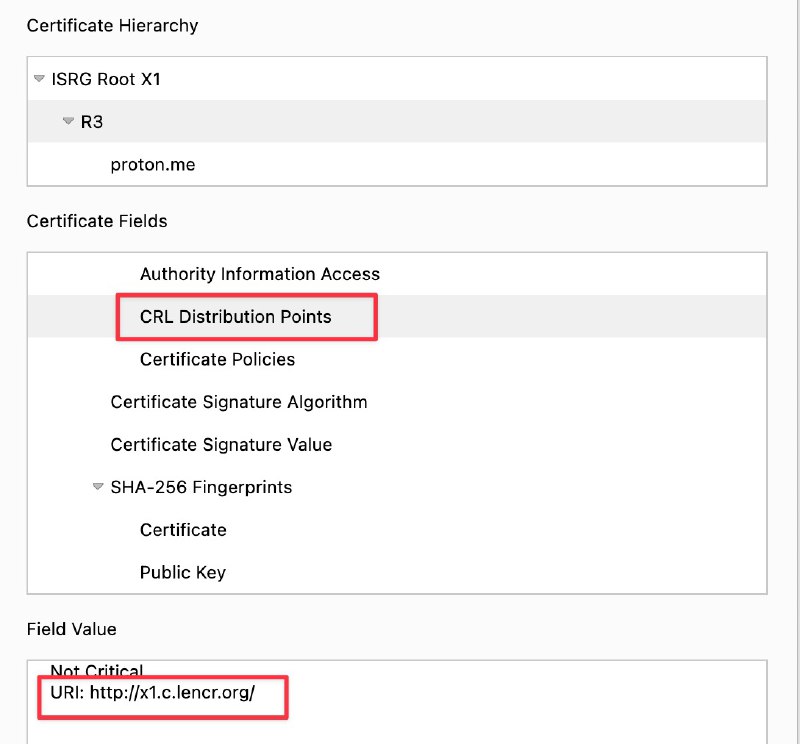800x744 pixels.
Task: Select Certificate Signature Algorithm field
Action: pos(238,402)
